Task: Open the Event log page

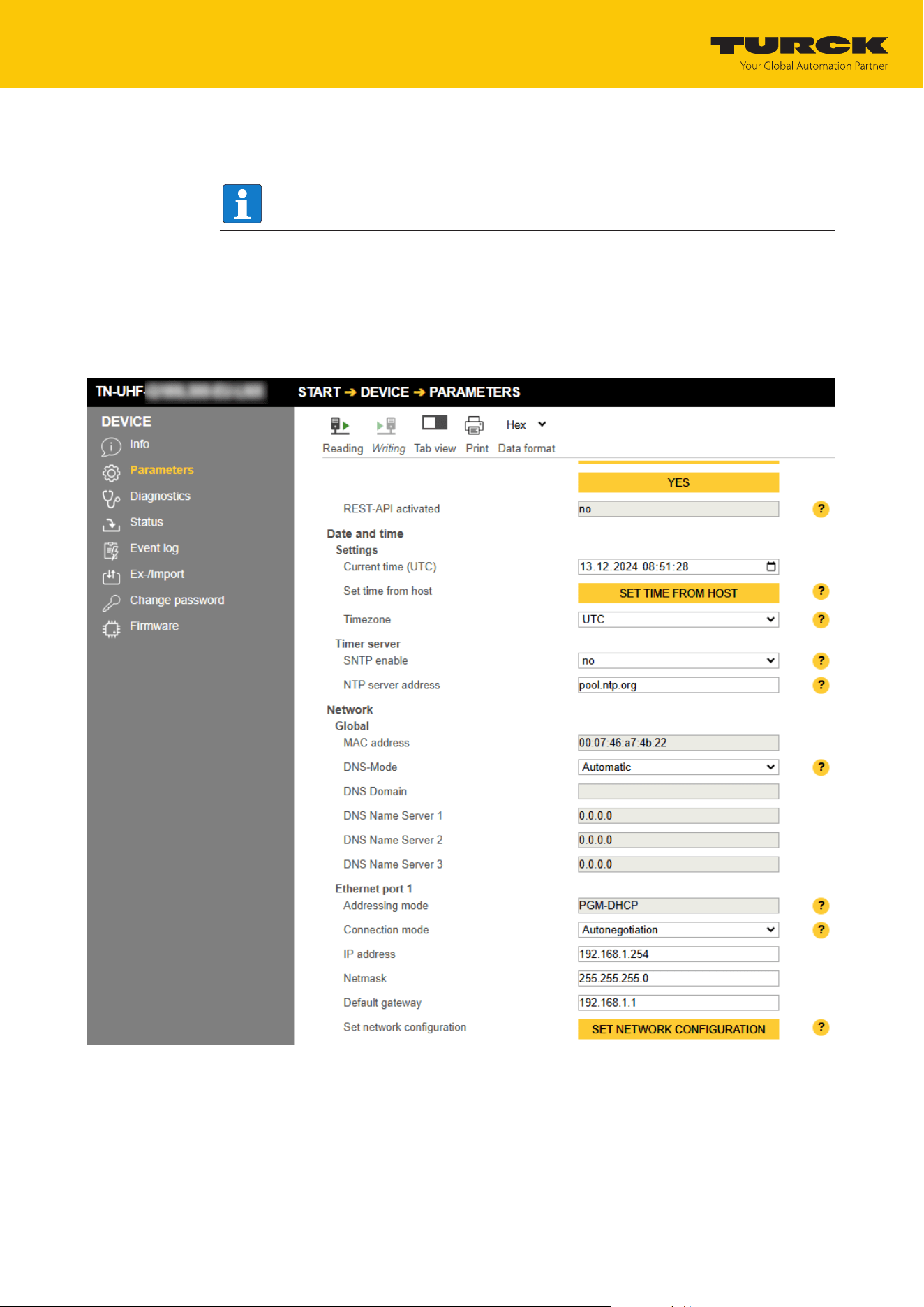Action: pyautogui.click(x=154, y=548)
